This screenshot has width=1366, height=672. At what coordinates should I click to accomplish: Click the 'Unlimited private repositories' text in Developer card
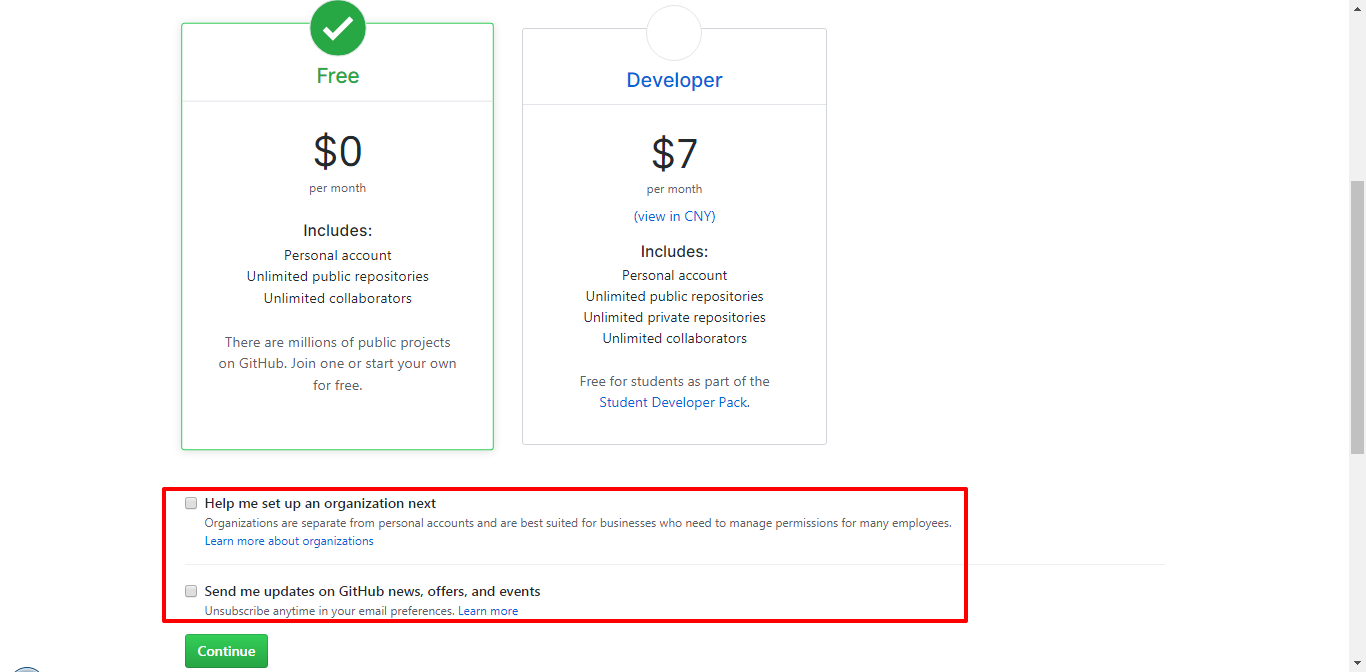(674, 317)
